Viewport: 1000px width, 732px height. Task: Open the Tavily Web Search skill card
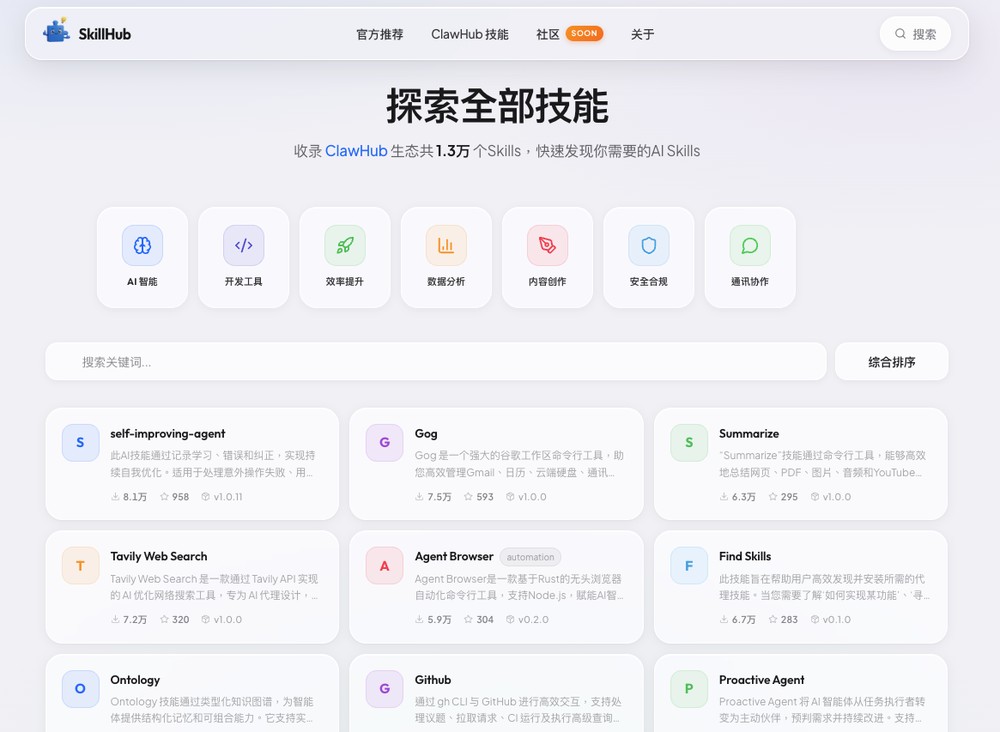[x=192, y=586]
